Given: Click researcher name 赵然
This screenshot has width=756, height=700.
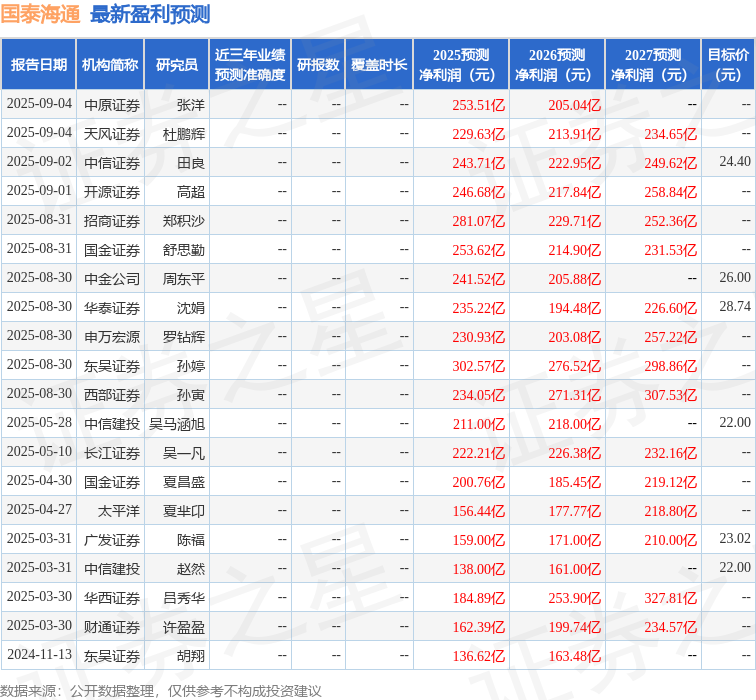Looking at the screenshot, I should pos(191,569).
